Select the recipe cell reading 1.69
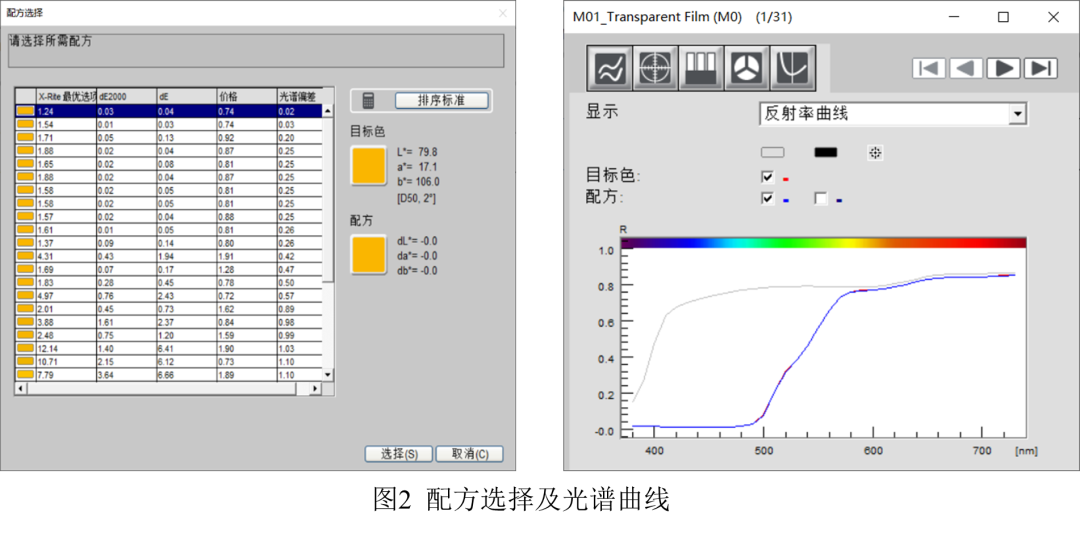 (x=66, y=269)
